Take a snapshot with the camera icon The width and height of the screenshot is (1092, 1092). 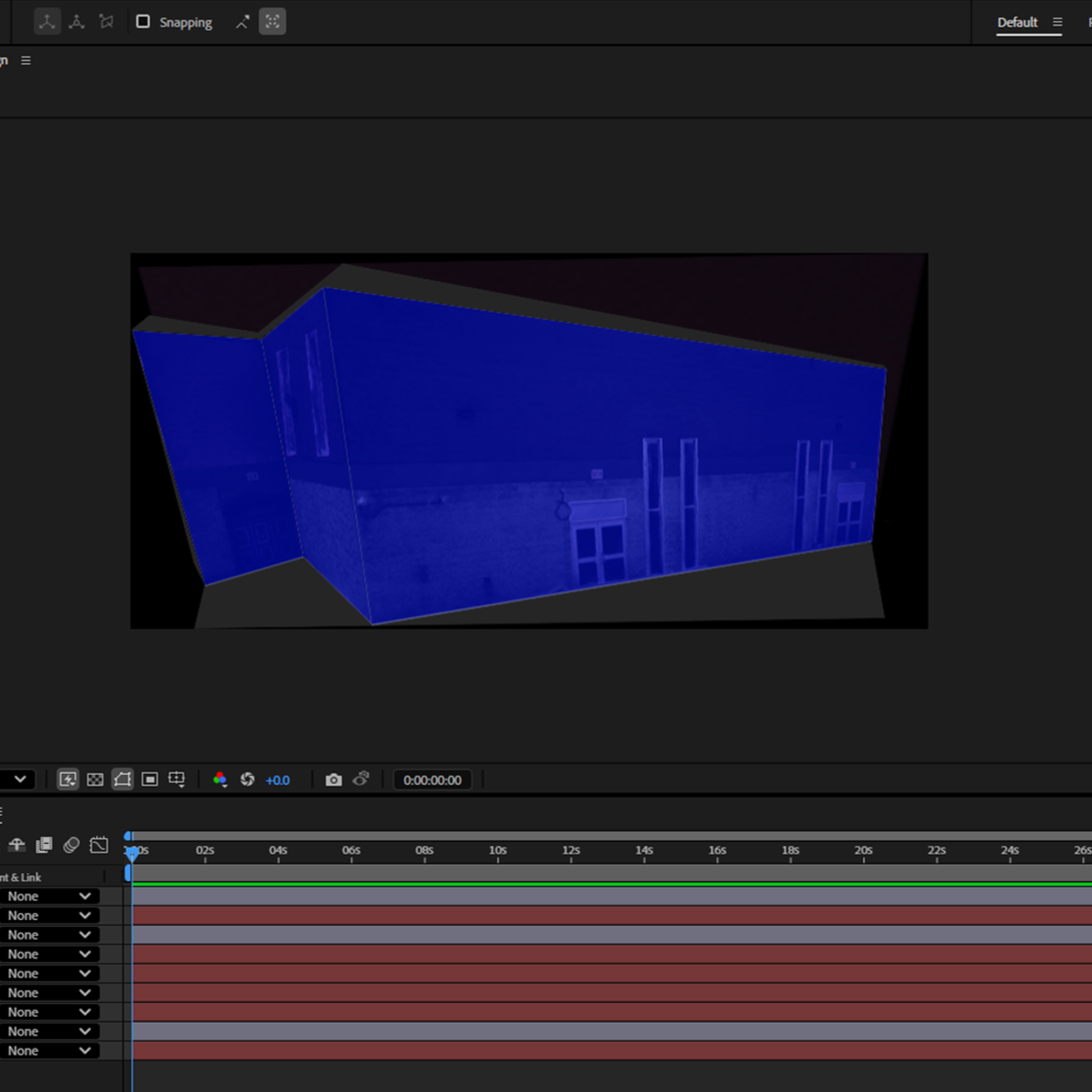[334, 779]
